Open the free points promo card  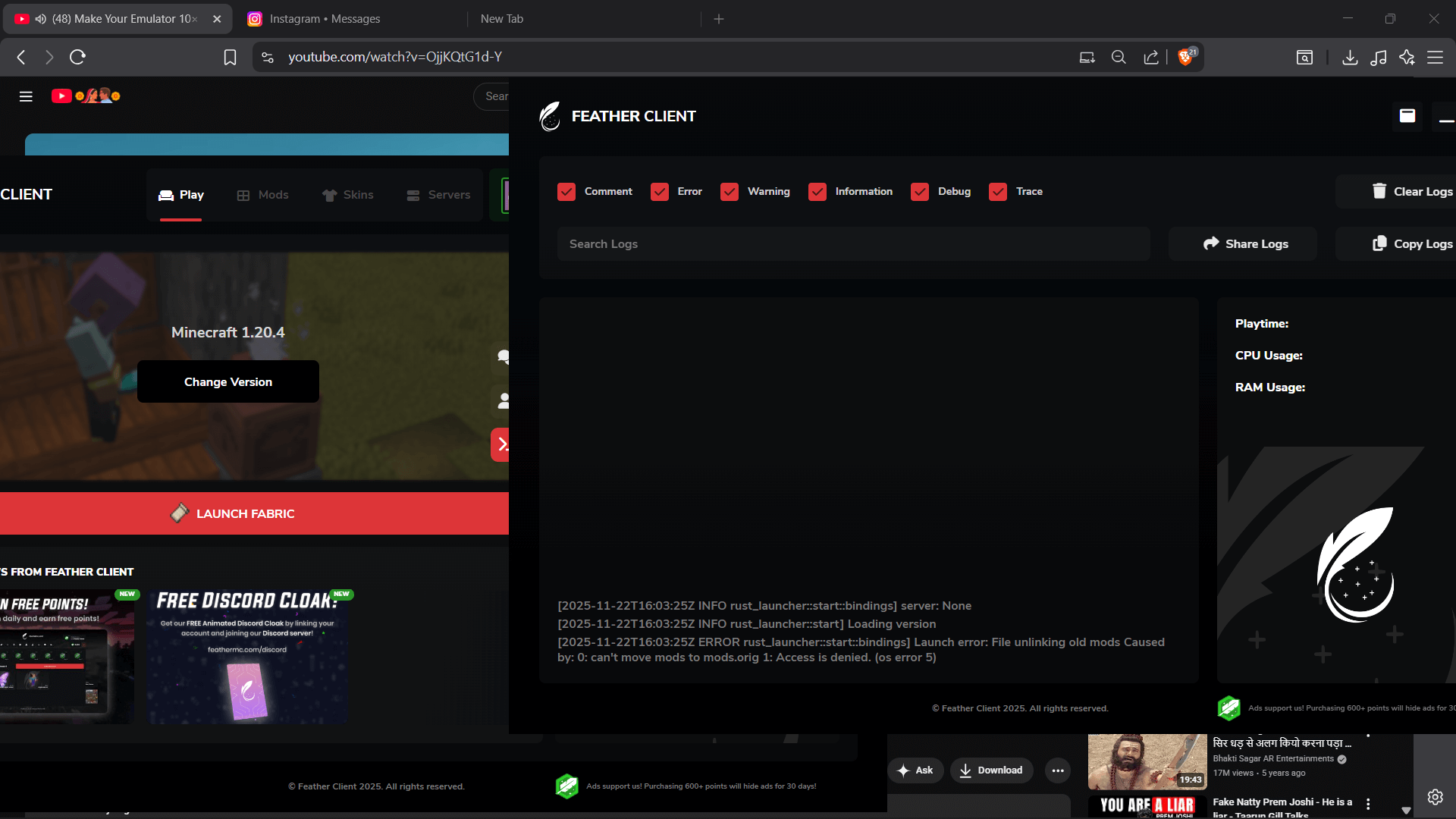tap(67, 656)
